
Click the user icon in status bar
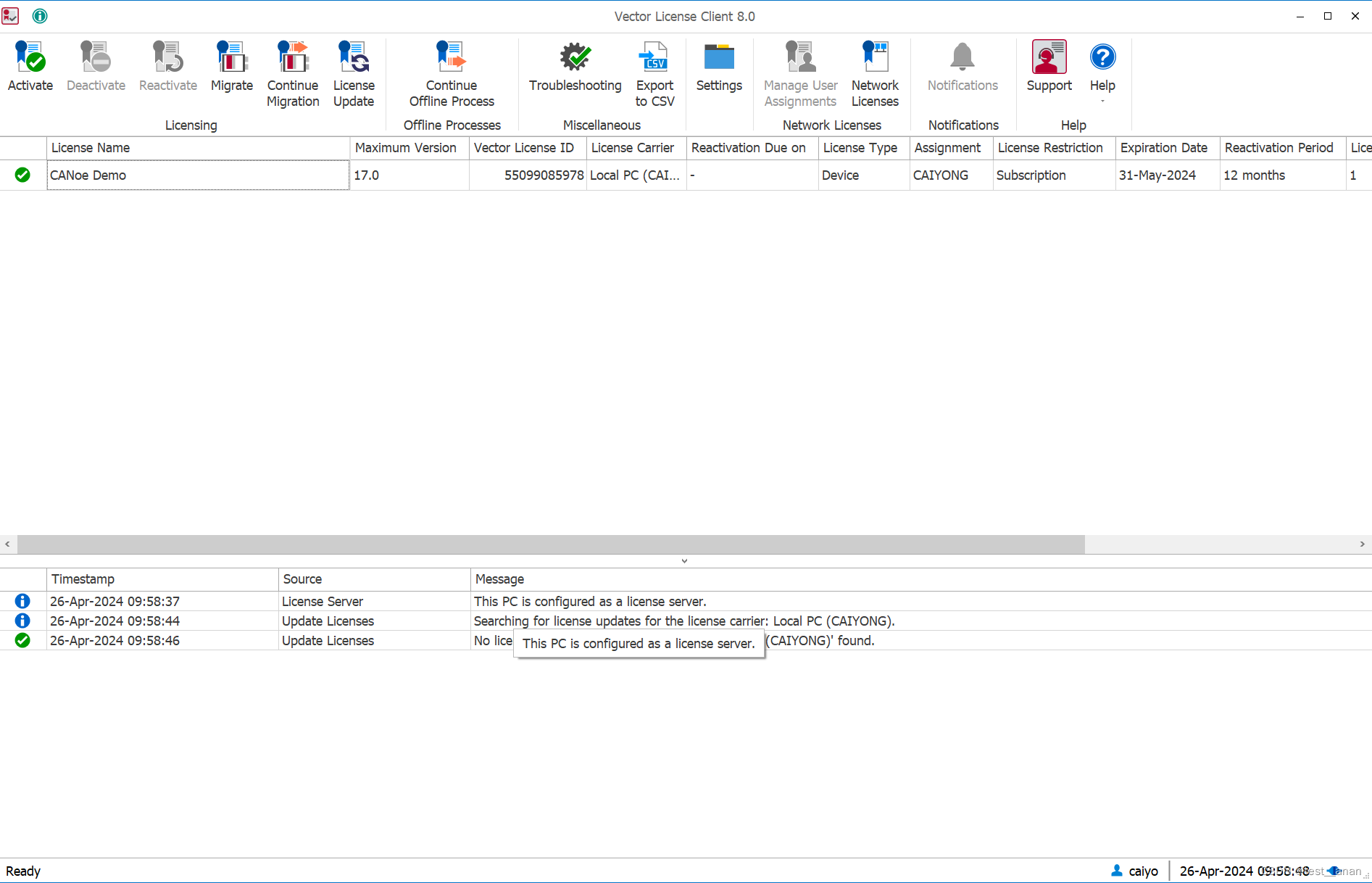click(x=1117, y=871)
